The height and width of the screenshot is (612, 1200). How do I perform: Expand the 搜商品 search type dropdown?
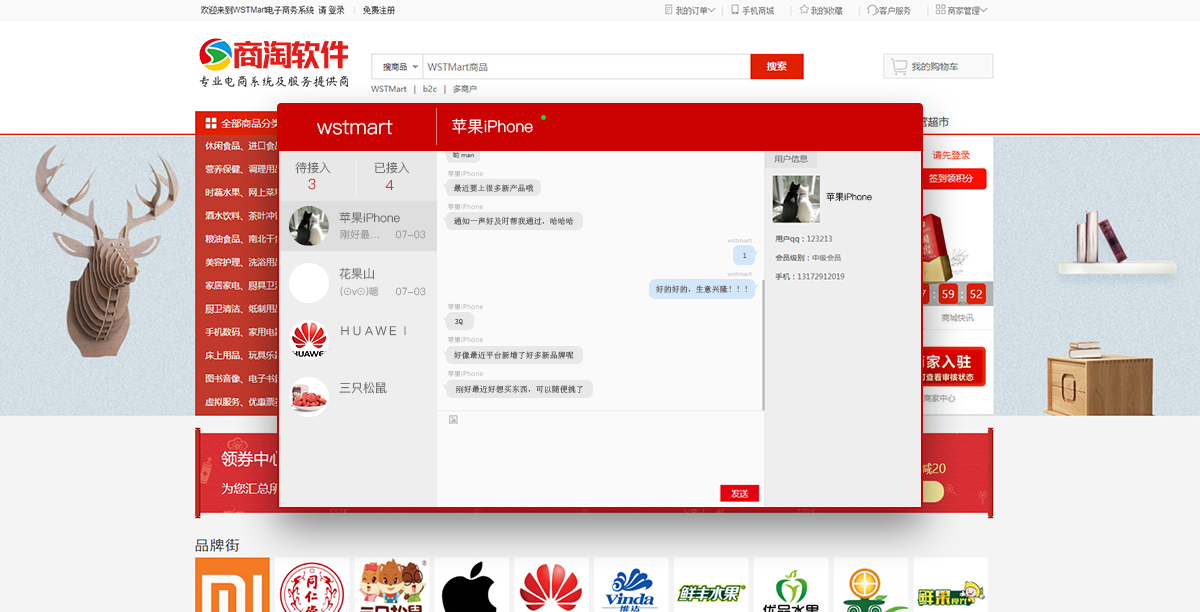coord(398,67)
